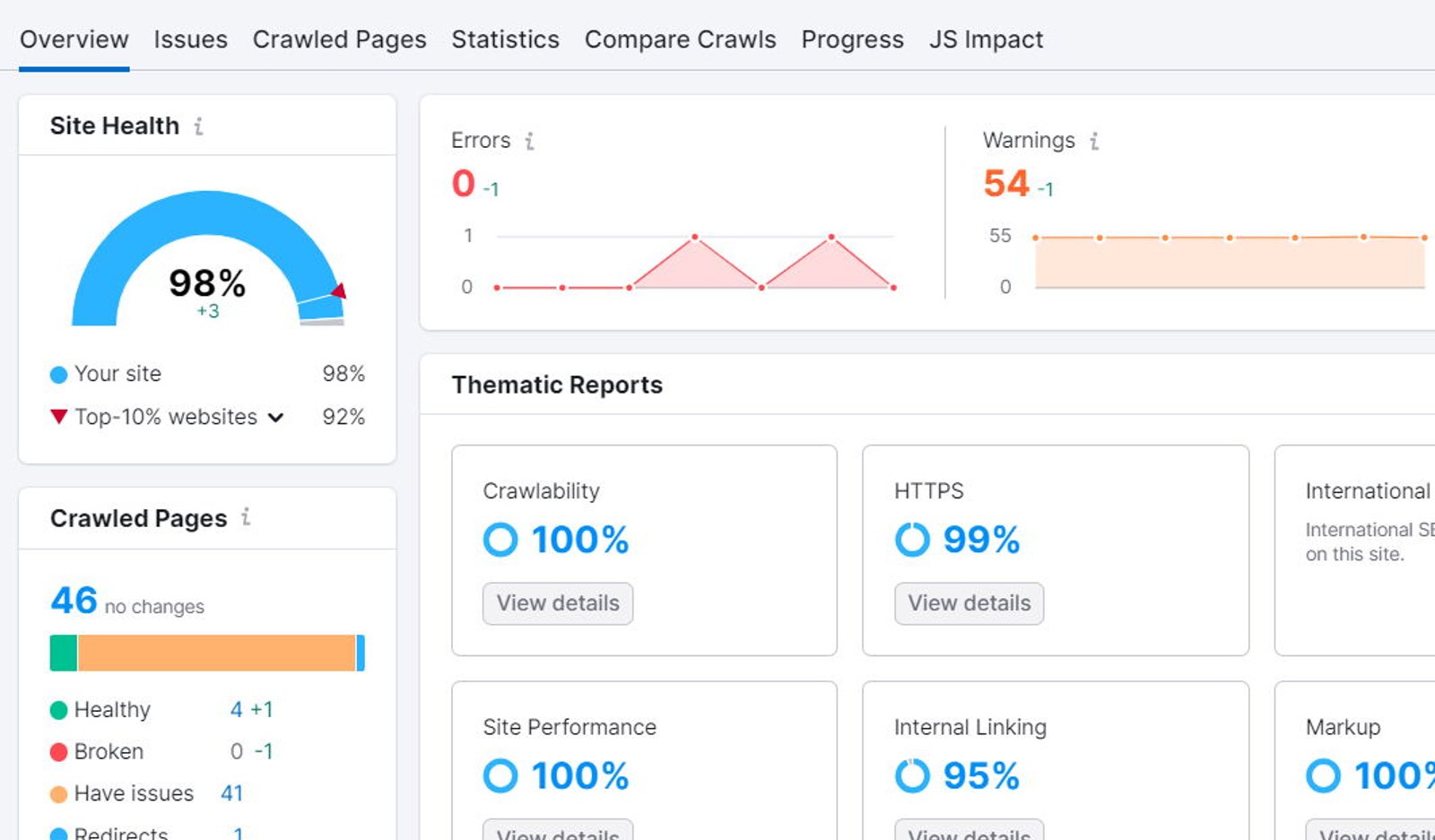Viewport: 1435px width, 840px height.
Task: Click View details under Crawlability
Action: pyautogui.click(x=558, y=603)
